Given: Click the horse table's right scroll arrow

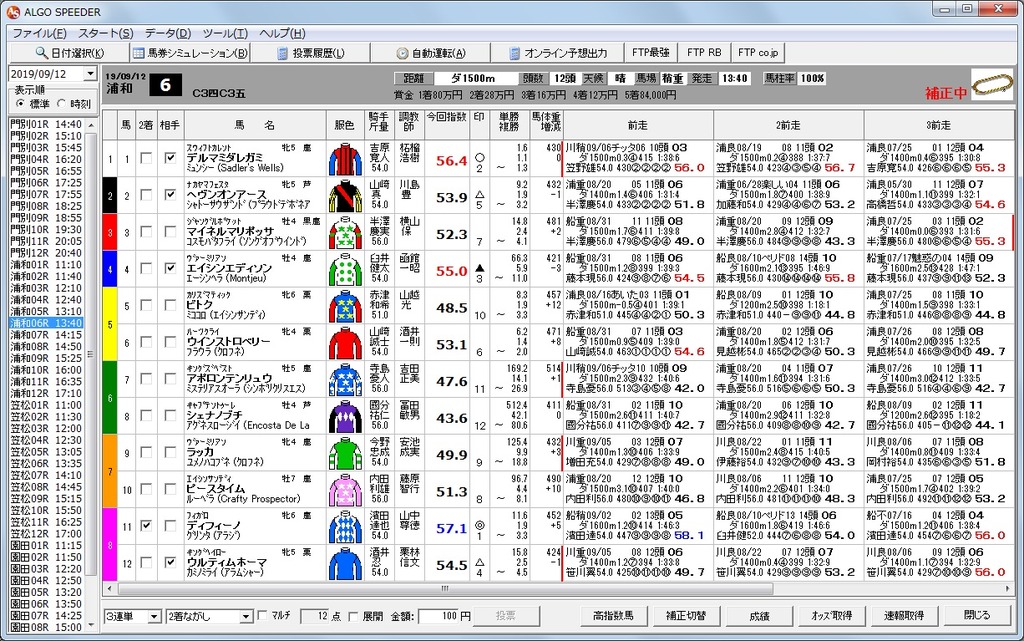Looking at the screenshot, I should click(1008, 588).
